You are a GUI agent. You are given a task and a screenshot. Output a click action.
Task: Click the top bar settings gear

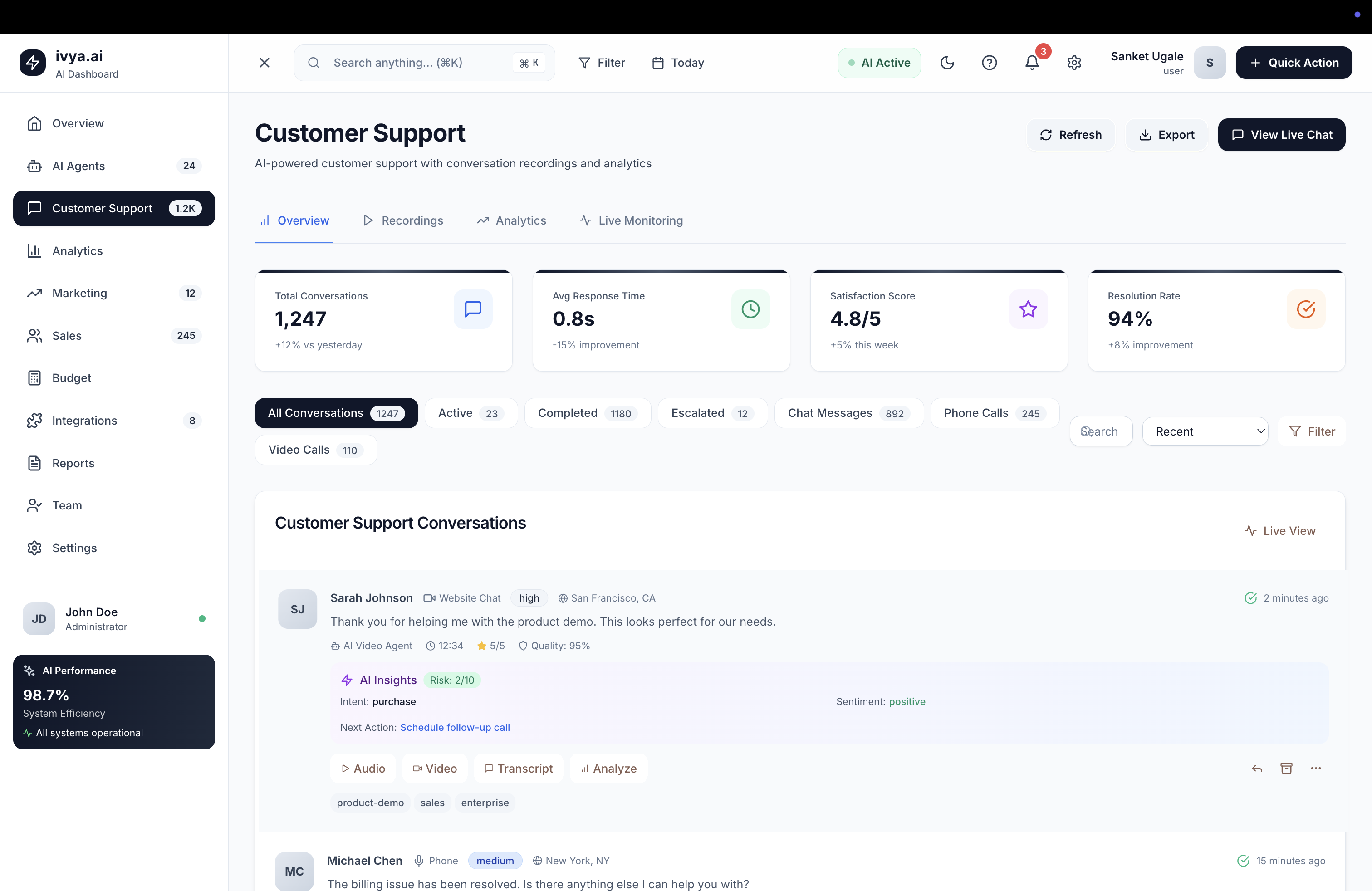[1074, 62]
